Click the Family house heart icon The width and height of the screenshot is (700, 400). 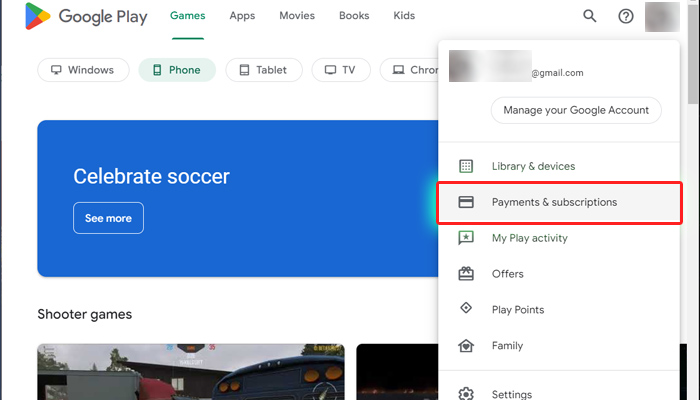point(466,345)
